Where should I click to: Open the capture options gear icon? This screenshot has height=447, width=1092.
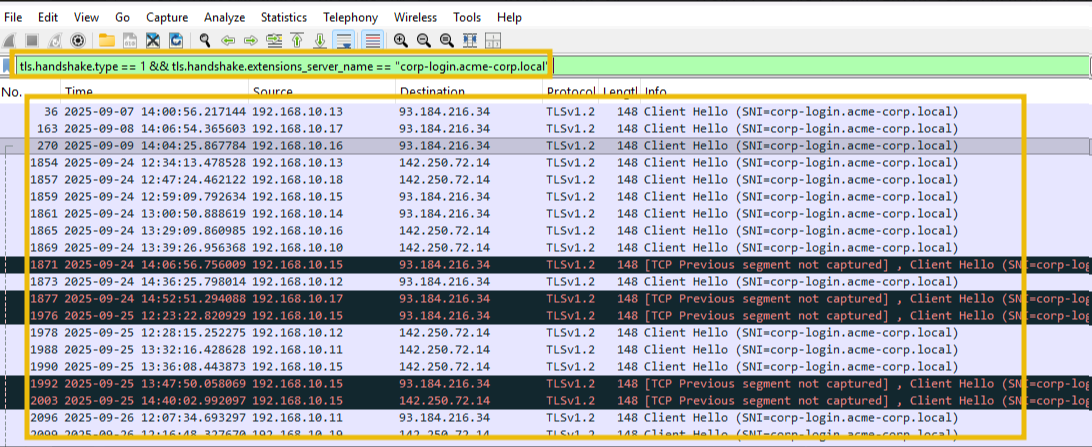[x=77, y=41]
